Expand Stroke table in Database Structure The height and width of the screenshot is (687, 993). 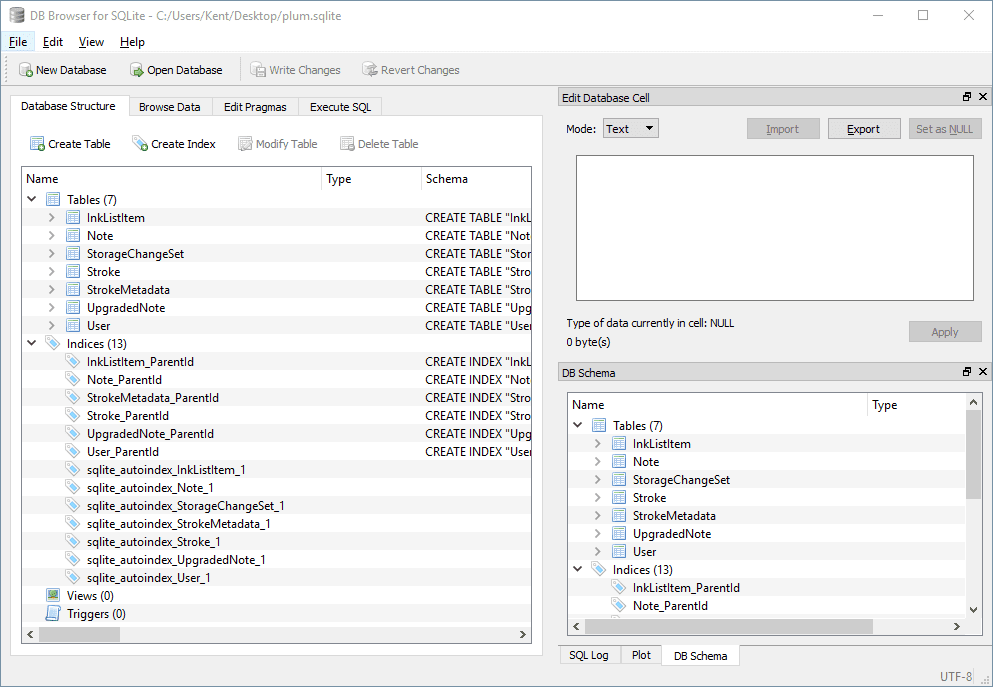click(x=52, y=272)
